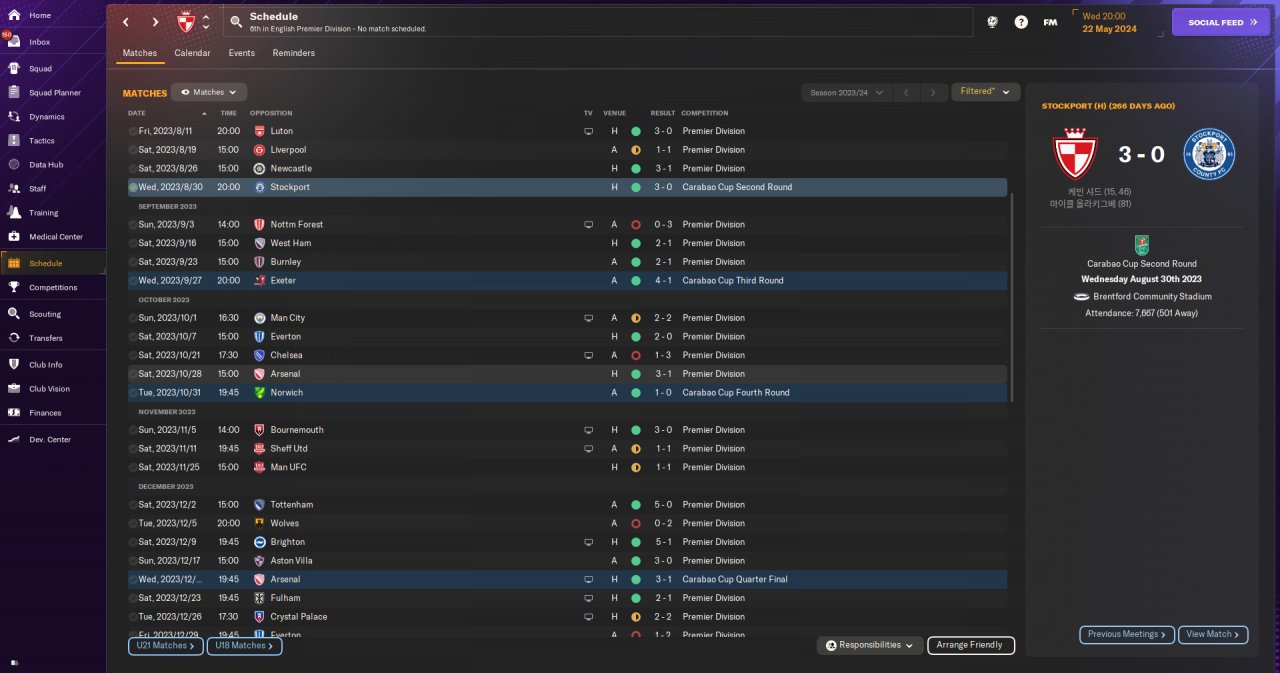The image size is (1280, 673).
Task: Click TV icon on Luton row
Action: (x=589, y=131)
